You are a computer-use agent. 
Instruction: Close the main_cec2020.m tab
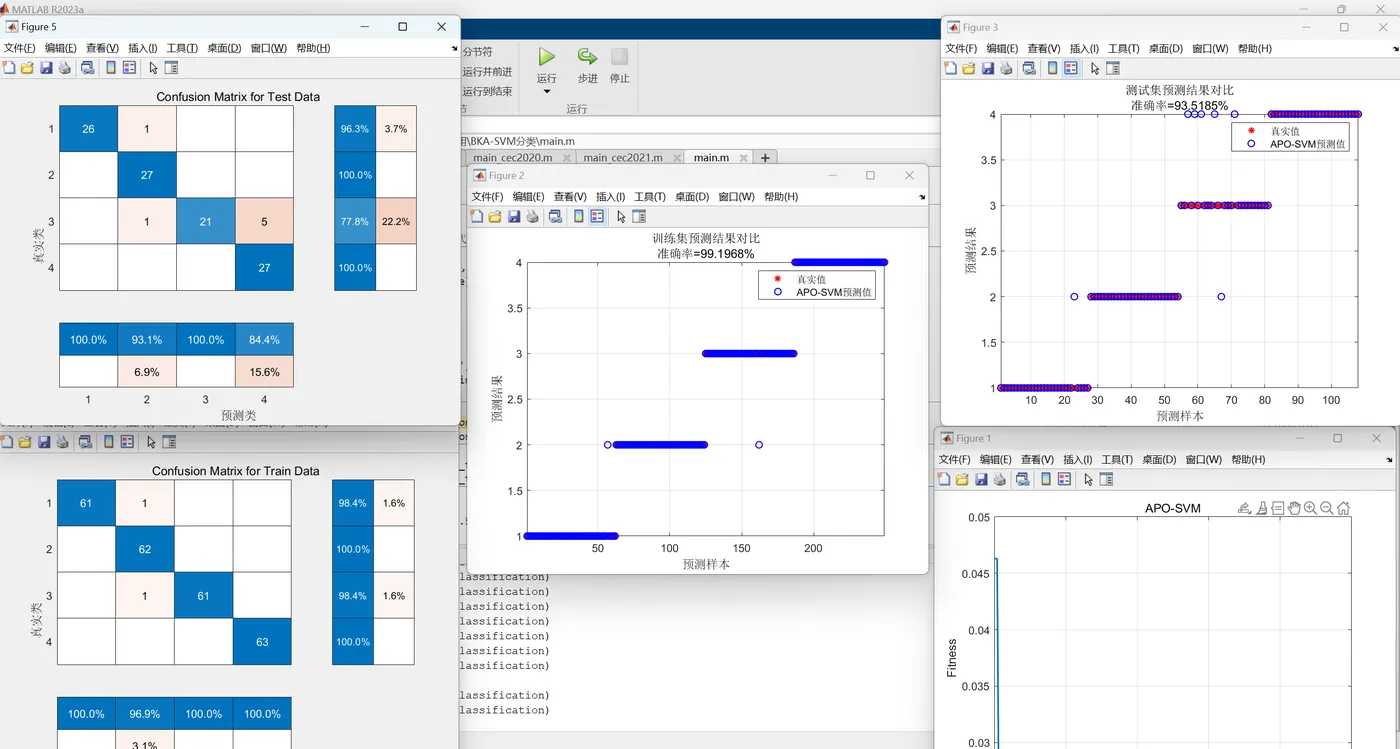[565, 158]
